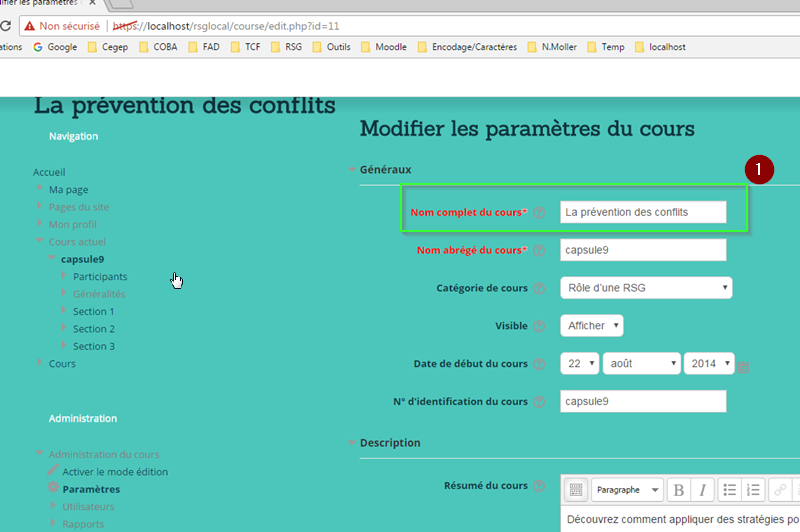Click Activer le mode édition link
Screen dimensions: 800x532
(114, 471)
